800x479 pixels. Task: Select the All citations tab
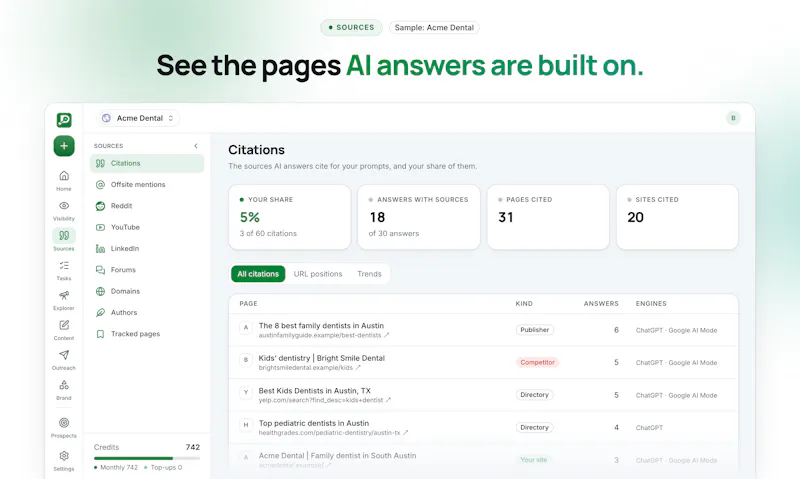tap(258, 274)
